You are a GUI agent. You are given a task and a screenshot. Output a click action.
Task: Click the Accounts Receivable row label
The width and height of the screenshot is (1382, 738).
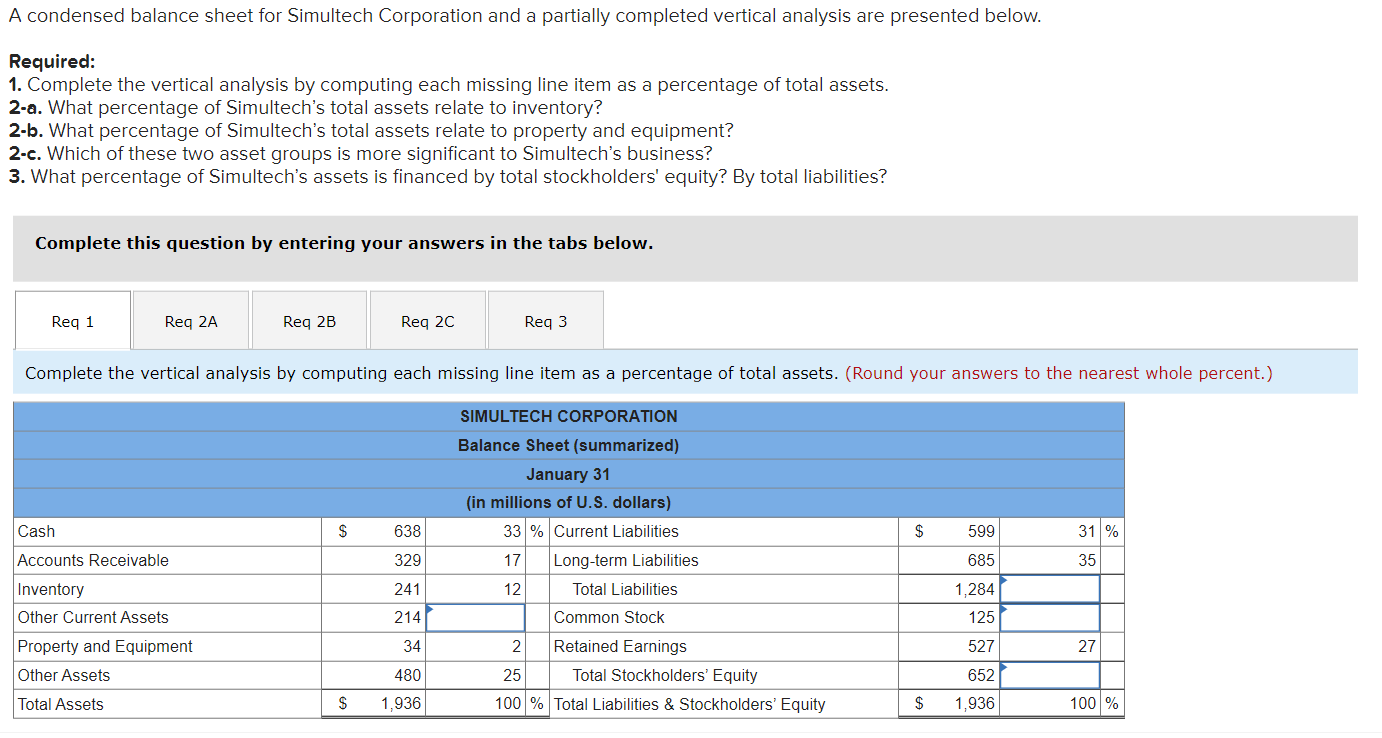coord(93,561)
